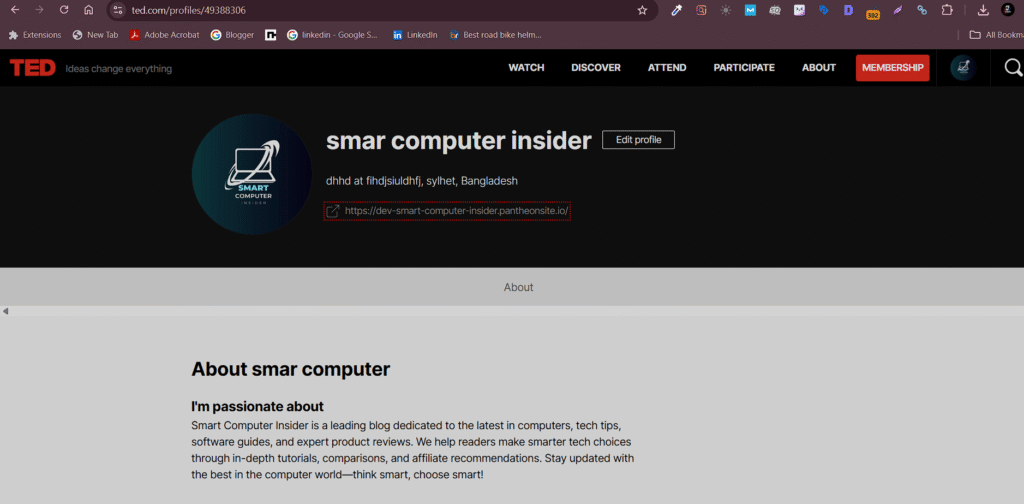
Task: Bookmark this page with the star icon
Action: pyautogui.click(x=642, y=10)
